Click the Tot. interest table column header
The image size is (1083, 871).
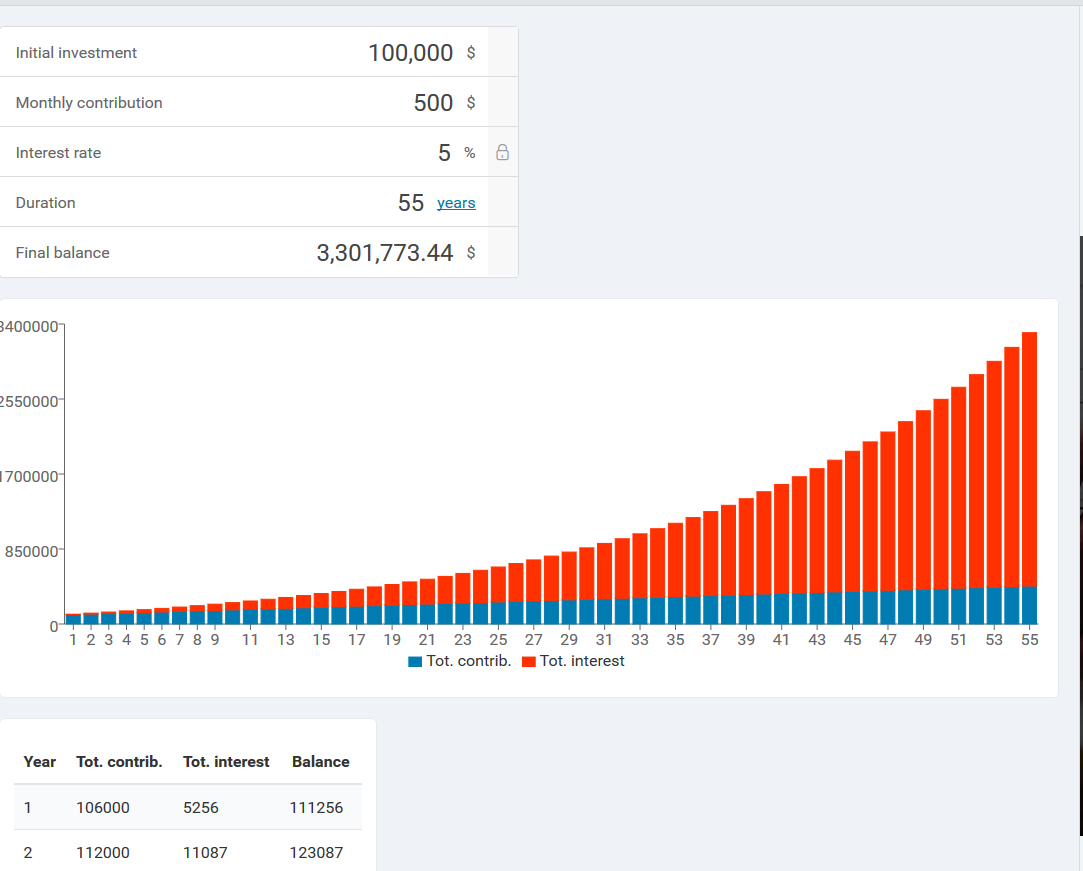(x=226, y=762)
